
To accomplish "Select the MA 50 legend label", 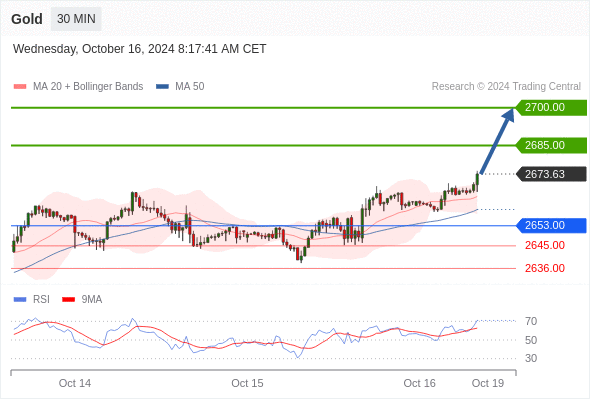I will point(190,87).
